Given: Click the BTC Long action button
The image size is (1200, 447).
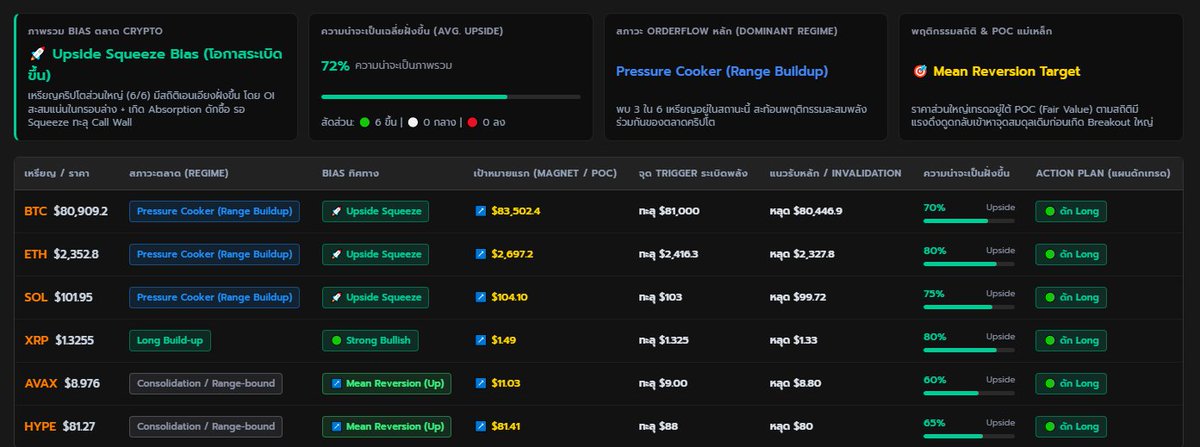Looking at the screenshot, I should point(1071,211).
